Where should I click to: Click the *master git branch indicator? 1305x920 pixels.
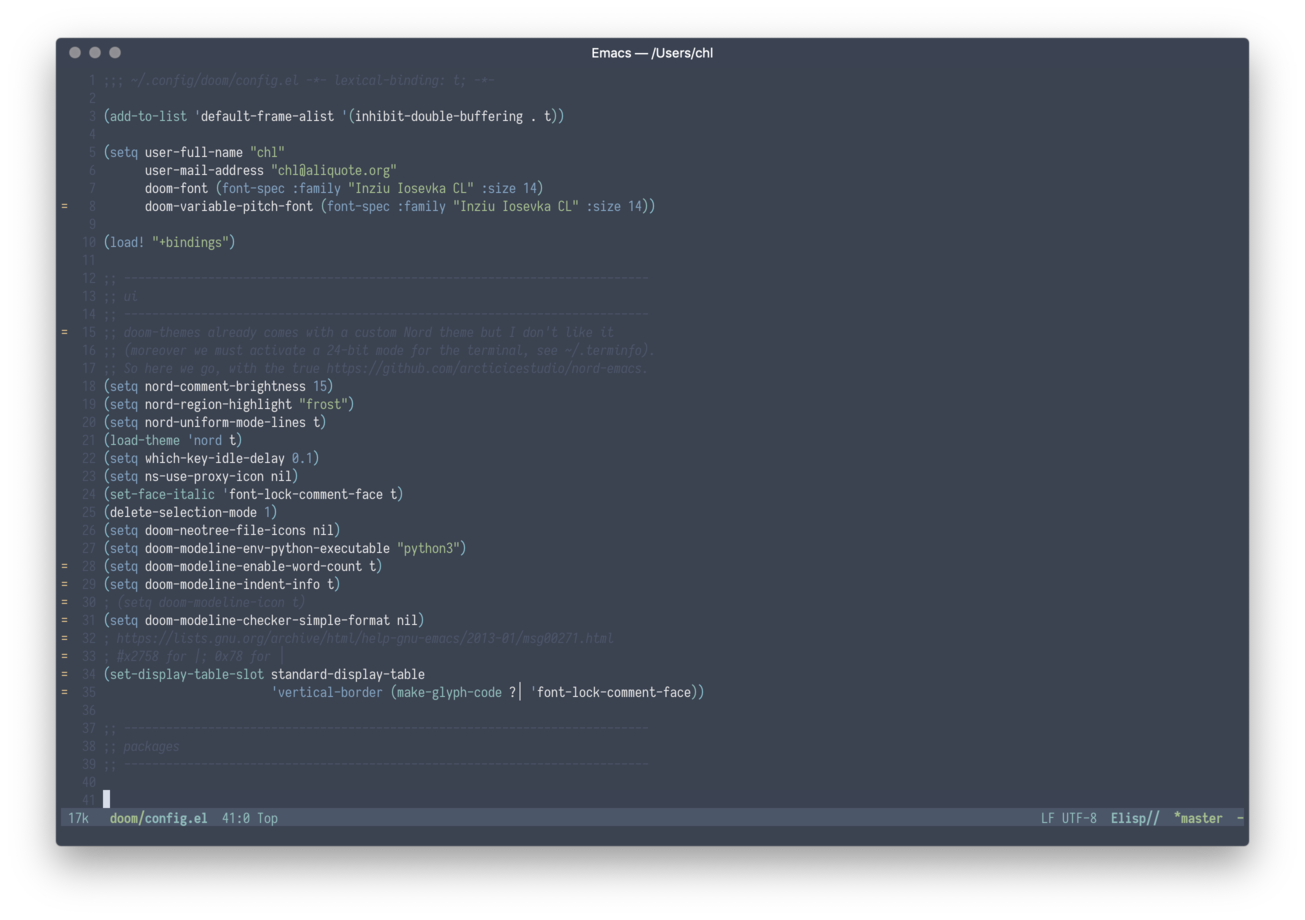(x=1198, y=818)
